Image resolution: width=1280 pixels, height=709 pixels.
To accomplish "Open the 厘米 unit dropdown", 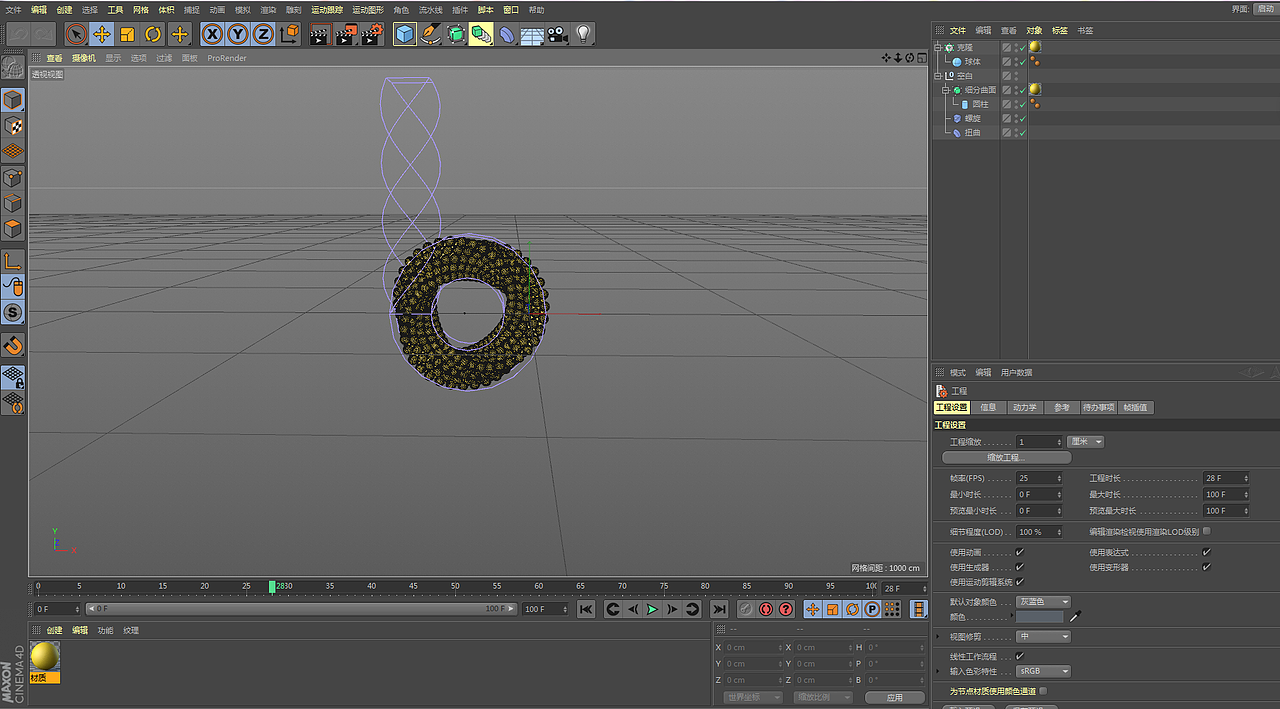I will [1086, 442].
